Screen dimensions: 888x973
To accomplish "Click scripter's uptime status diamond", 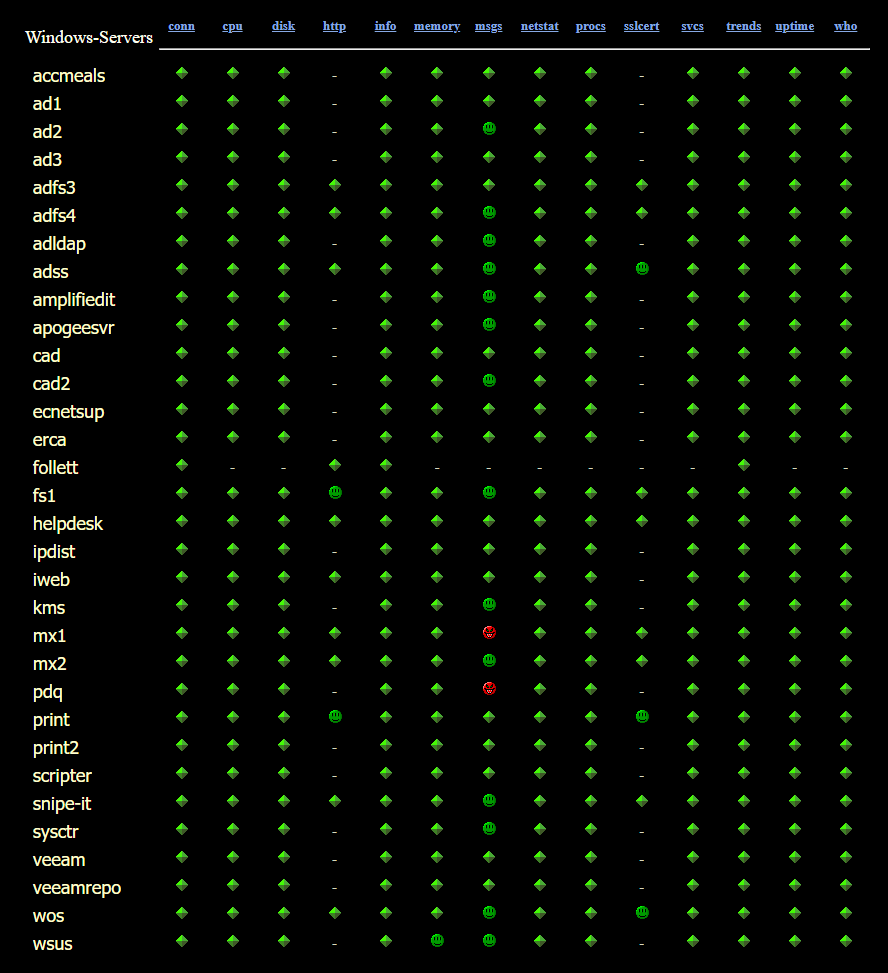I will (x=795, y=773).
